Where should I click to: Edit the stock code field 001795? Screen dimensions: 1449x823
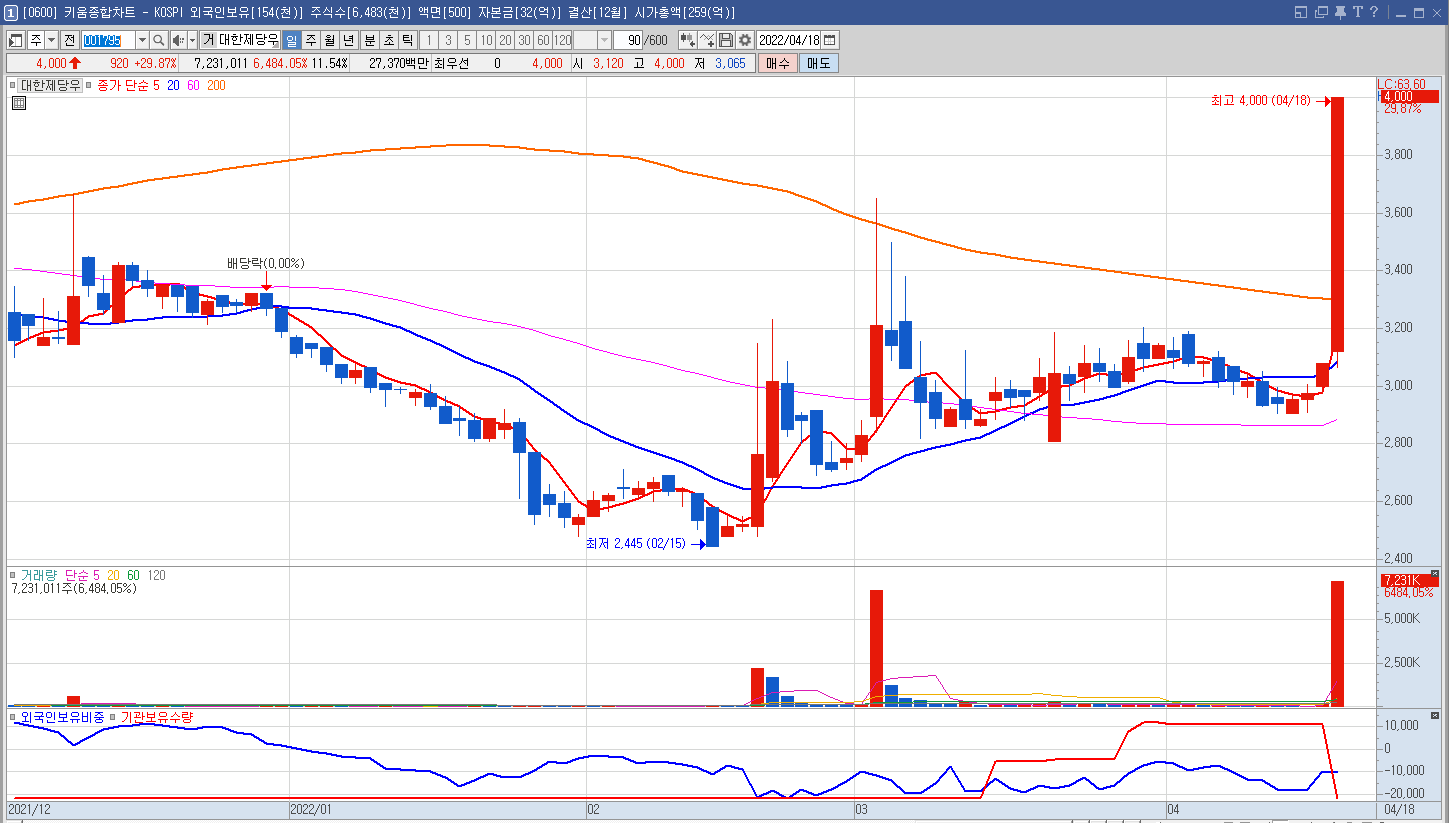tap(107, 40)
